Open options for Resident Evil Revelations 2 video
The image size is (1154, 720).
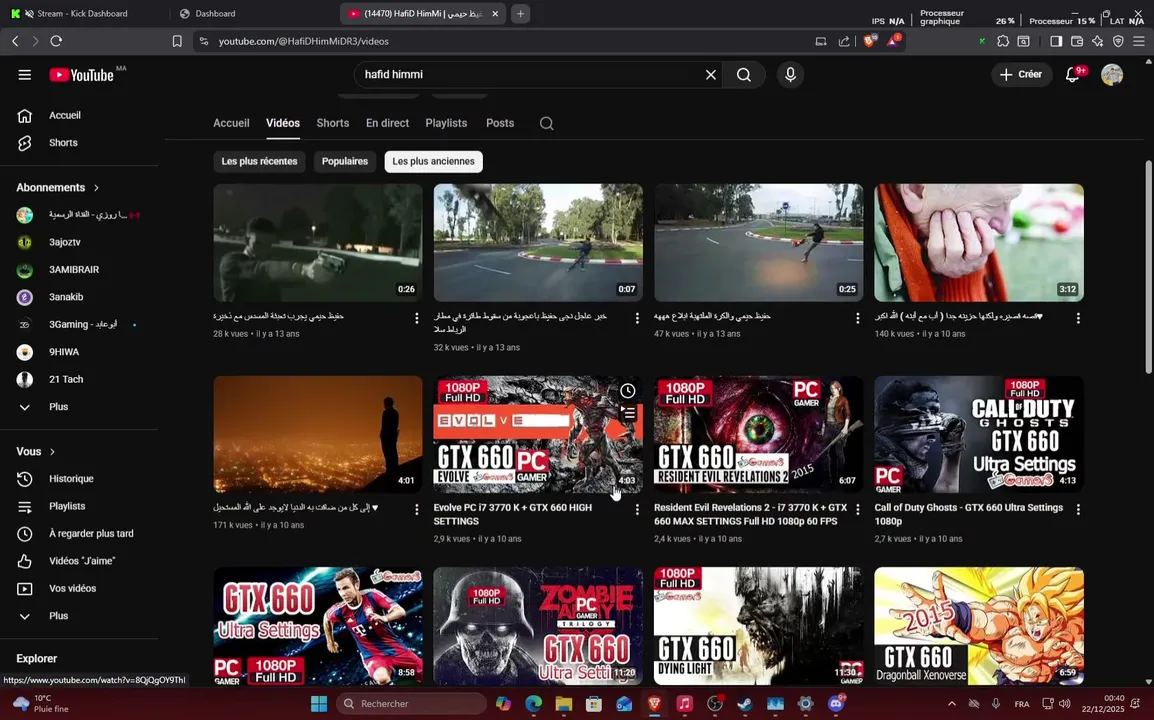click(x=857, y=509)
